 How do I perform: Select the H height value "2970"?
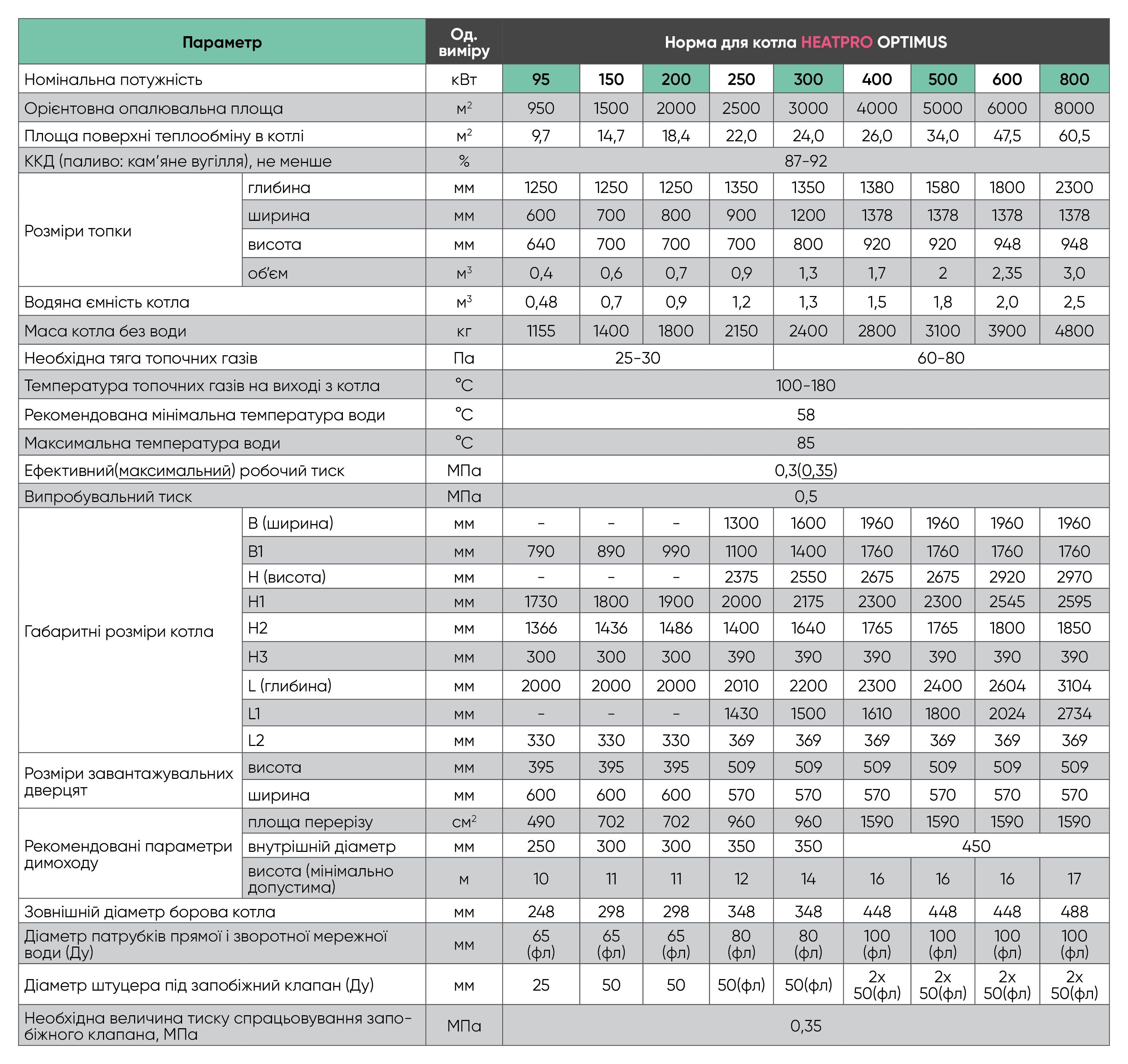point(1074,576)
